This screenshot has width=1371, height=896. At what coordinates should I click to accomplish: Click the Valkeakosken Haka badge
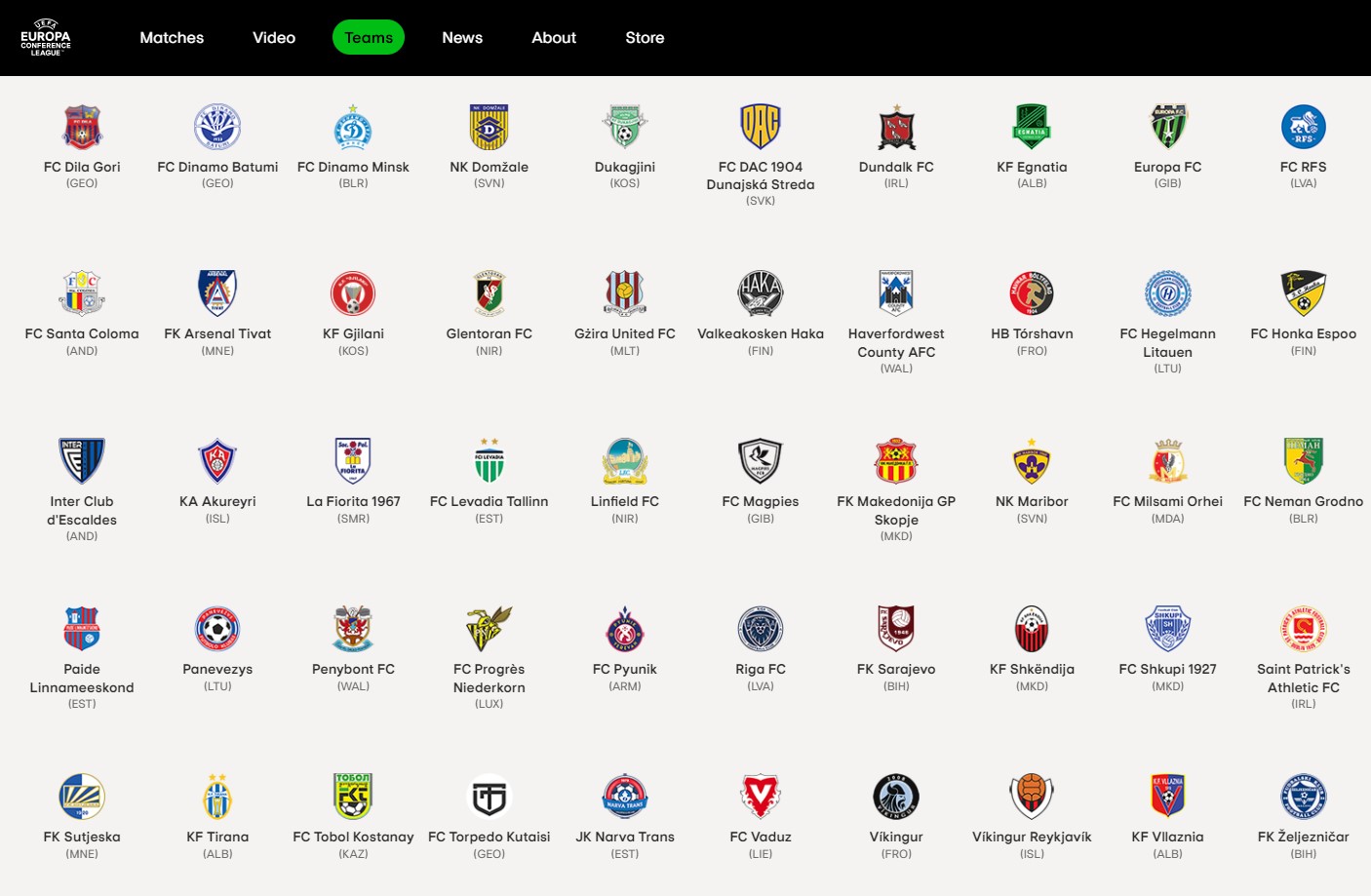point(760,293)
